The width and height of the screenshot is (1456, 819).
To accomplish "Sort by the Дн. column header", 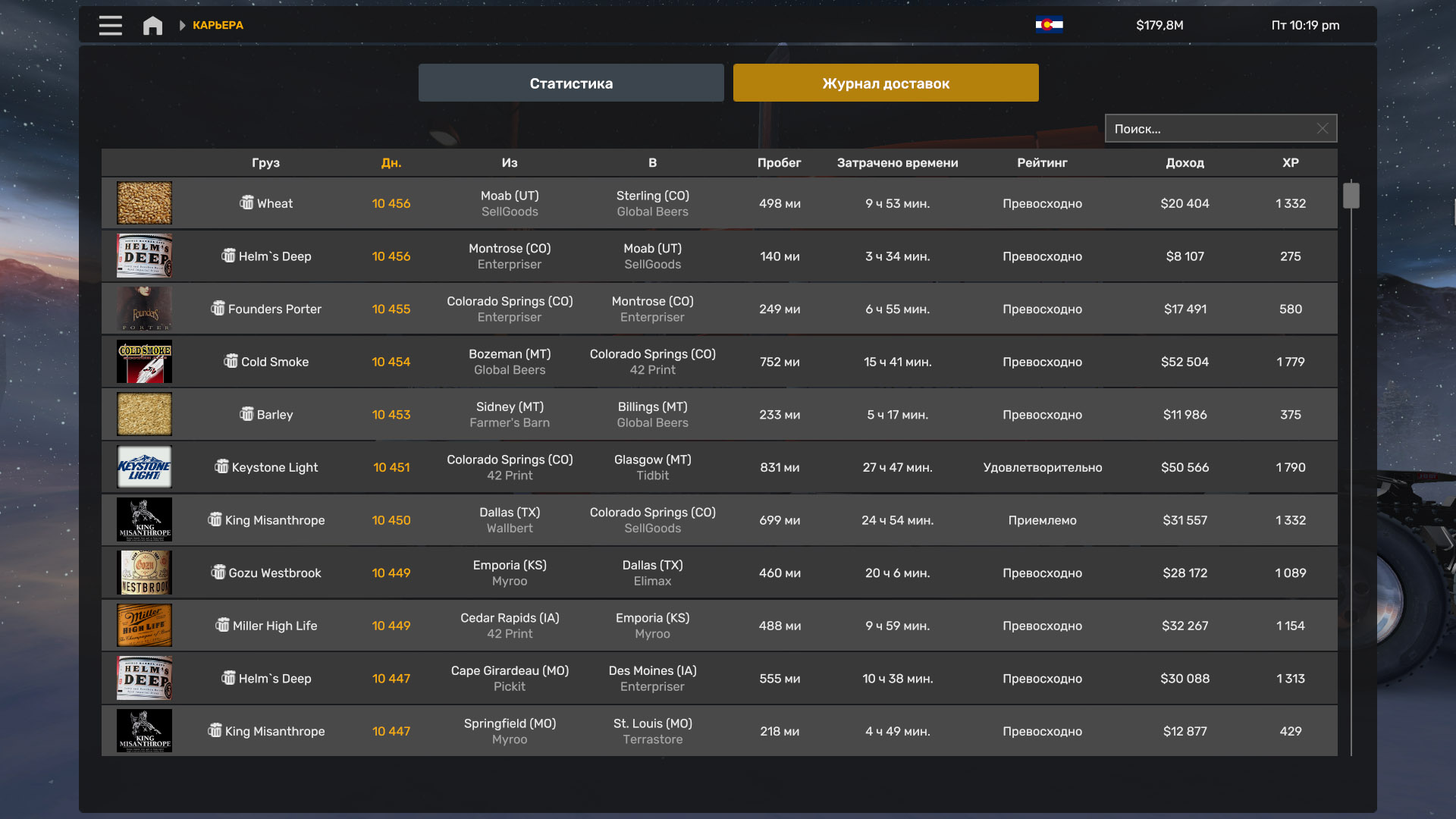I will (x=391, y=163).
